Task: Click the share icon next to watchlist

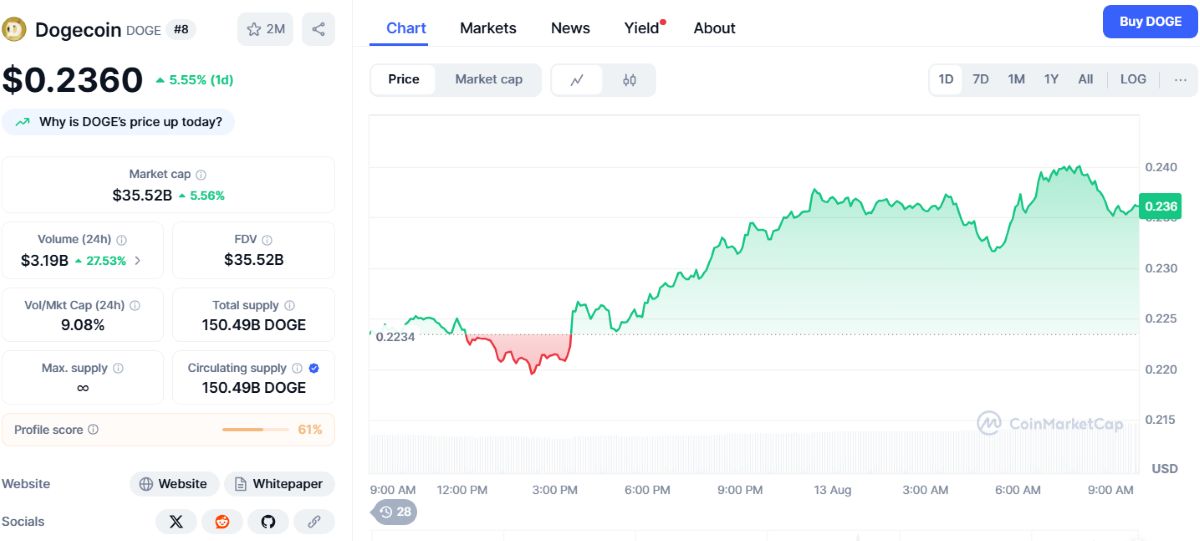Action: [318, 29]
